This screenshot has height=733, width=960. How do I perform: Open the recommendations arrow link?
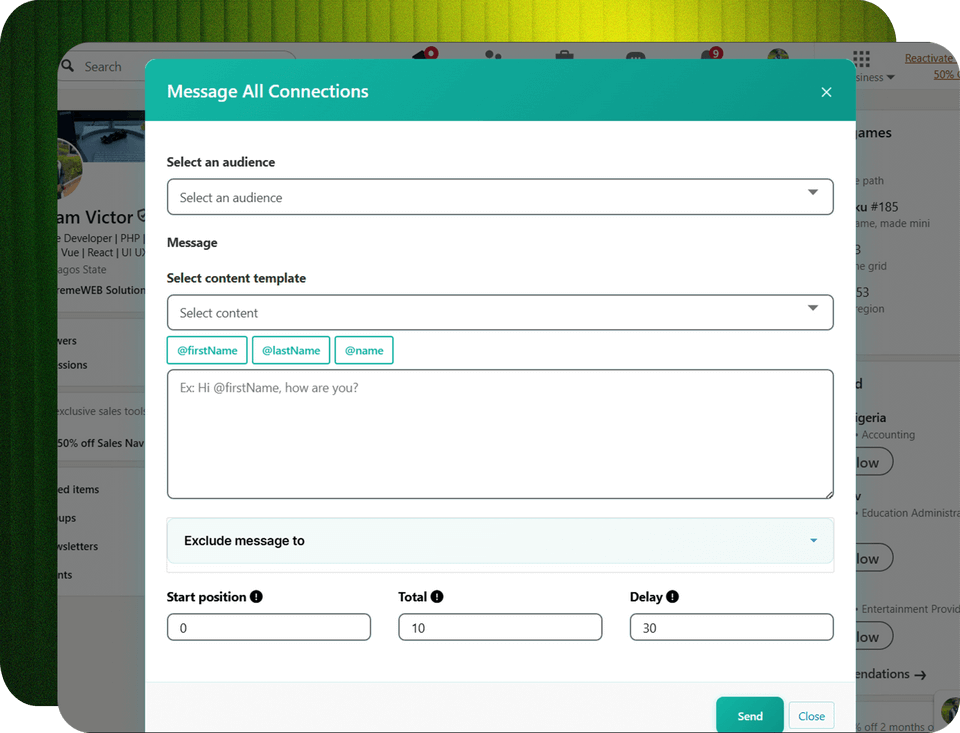click(x=891, y=674)
